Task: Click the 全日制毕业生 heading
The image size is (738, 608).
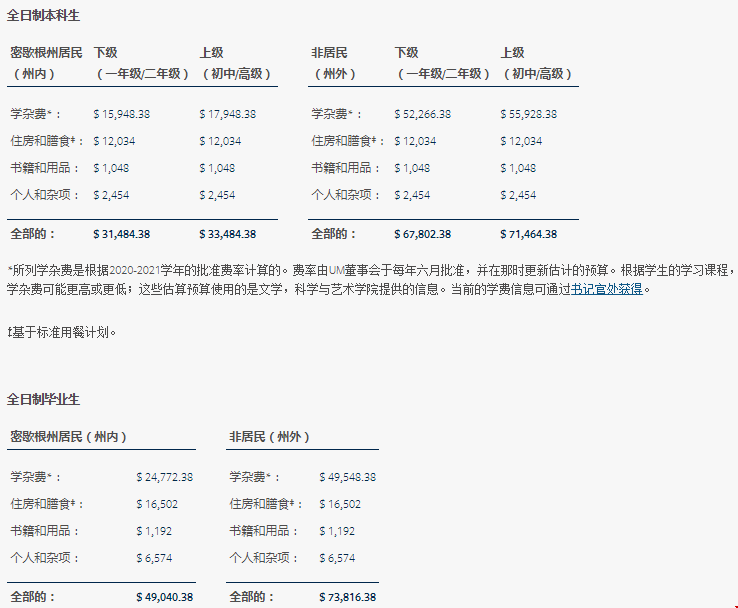Action: [43, 399]
